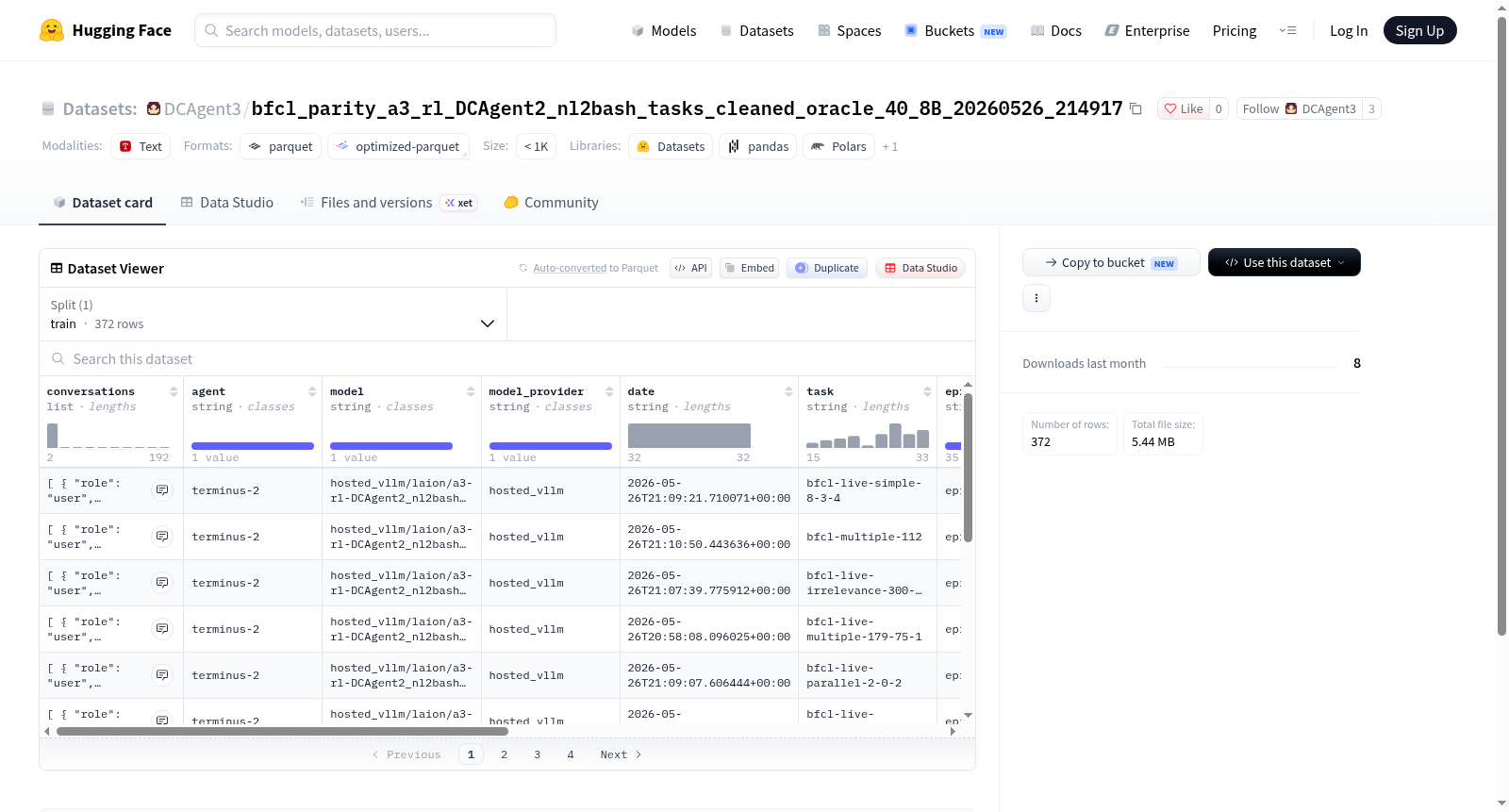Click the table vertical scrollbar
Image resolution: width=1509 pixels, height=812 pixels.
[x=968, y=467]
